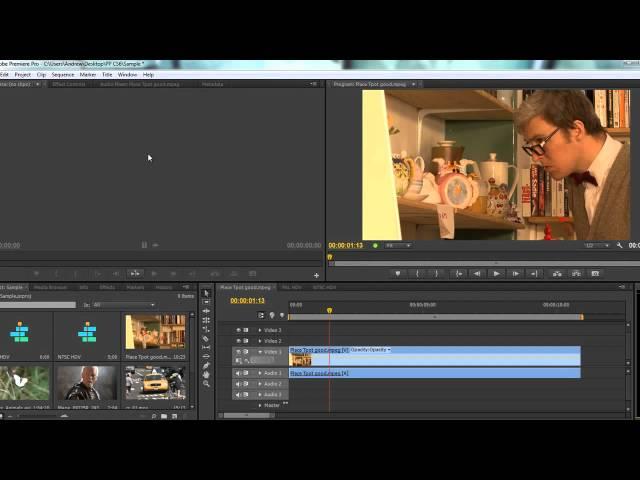Export frame with camera icon
This screenshot has height=480, width=640.
595,273
